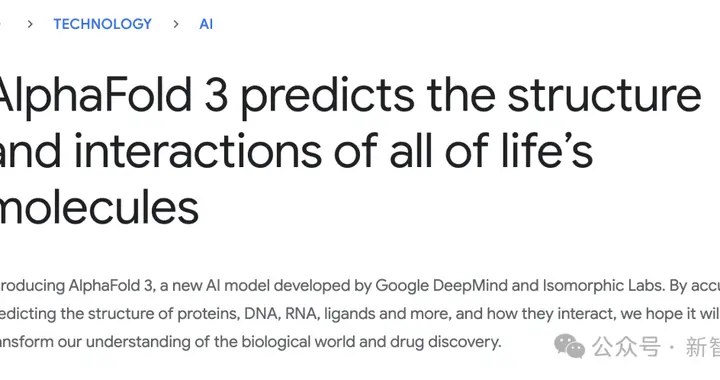The width and height of the screenshot is (720, 380).
Task: Click the chevron before TECHNOLOGY breadcrumb
Action: coord(30,24)
